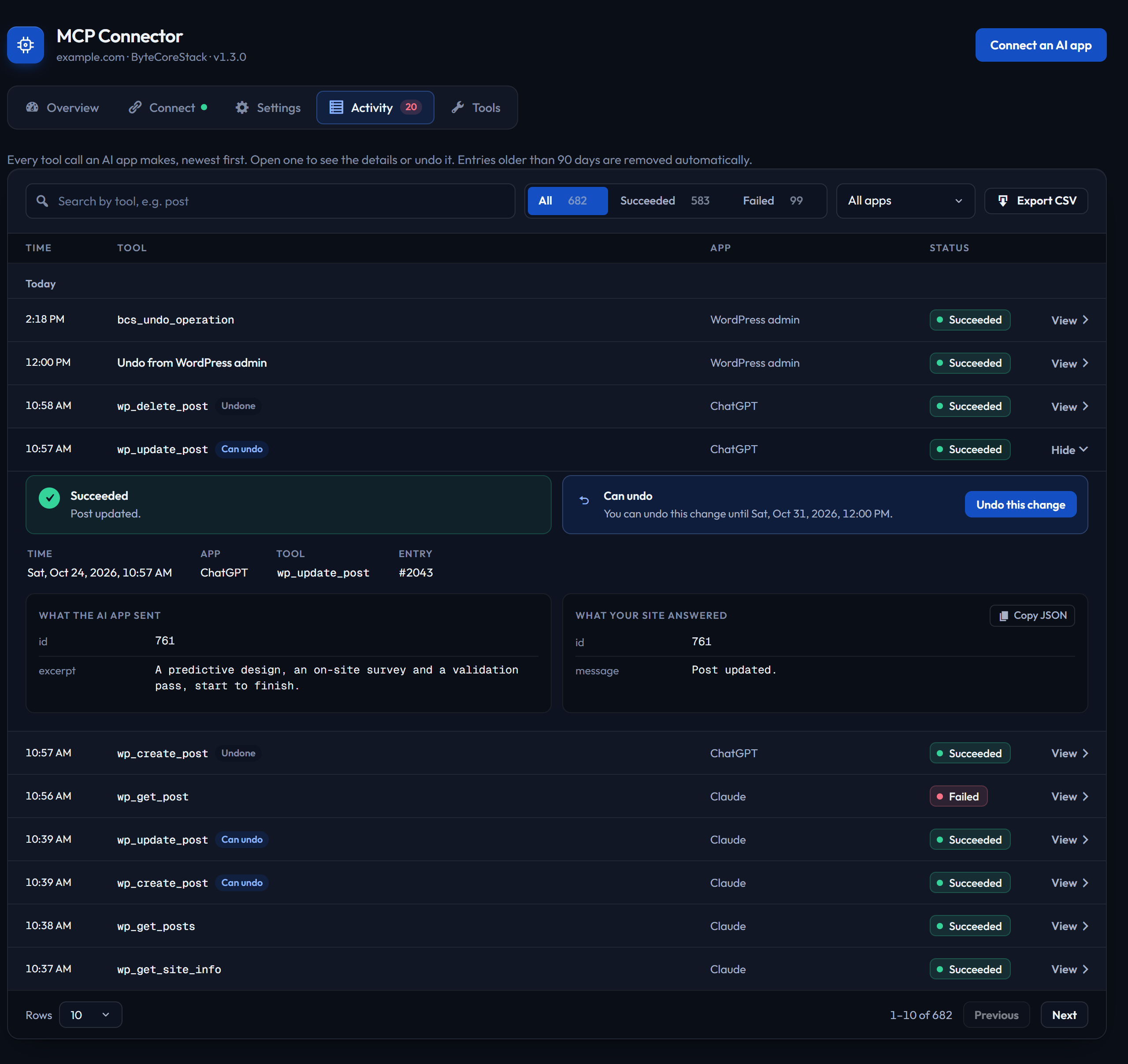Click Undone badge on 10:57 AM wp_create_post

coord(238,753)
